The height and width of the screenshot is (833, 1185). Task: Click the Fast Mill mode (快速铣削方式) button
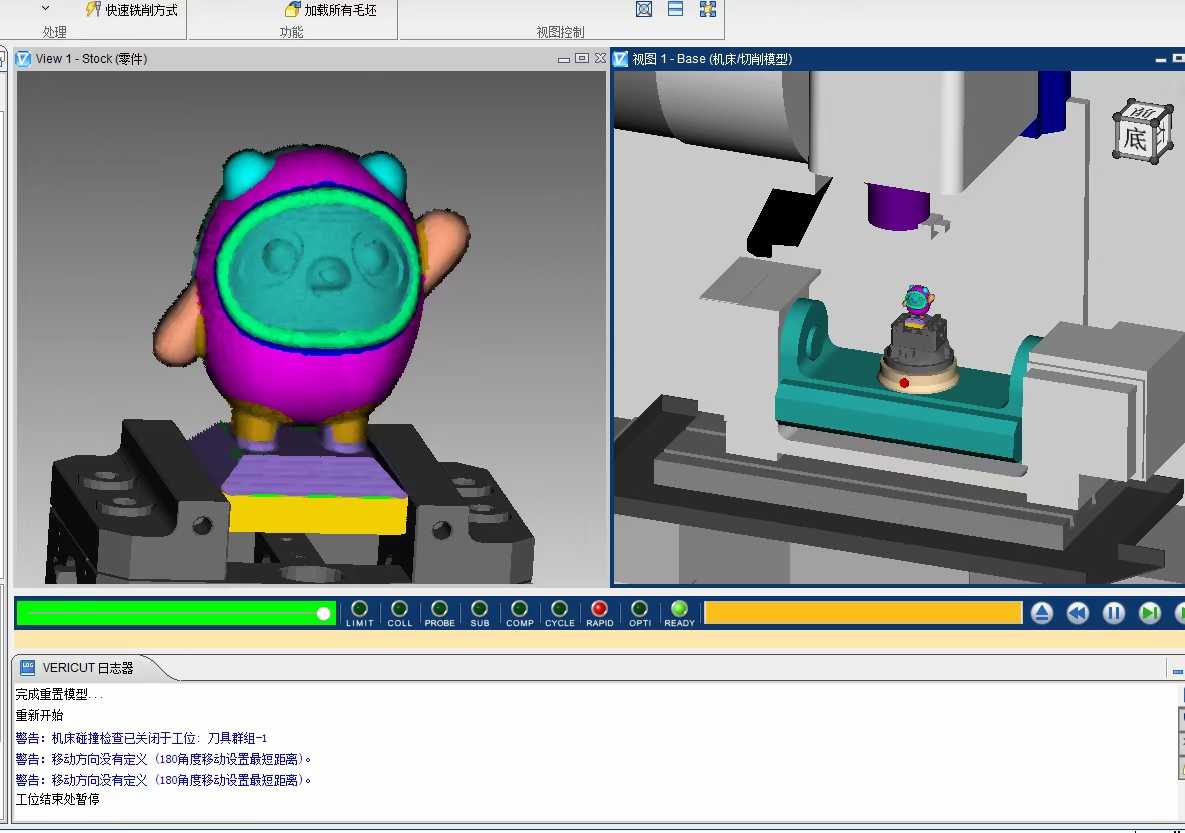(131, 10)
